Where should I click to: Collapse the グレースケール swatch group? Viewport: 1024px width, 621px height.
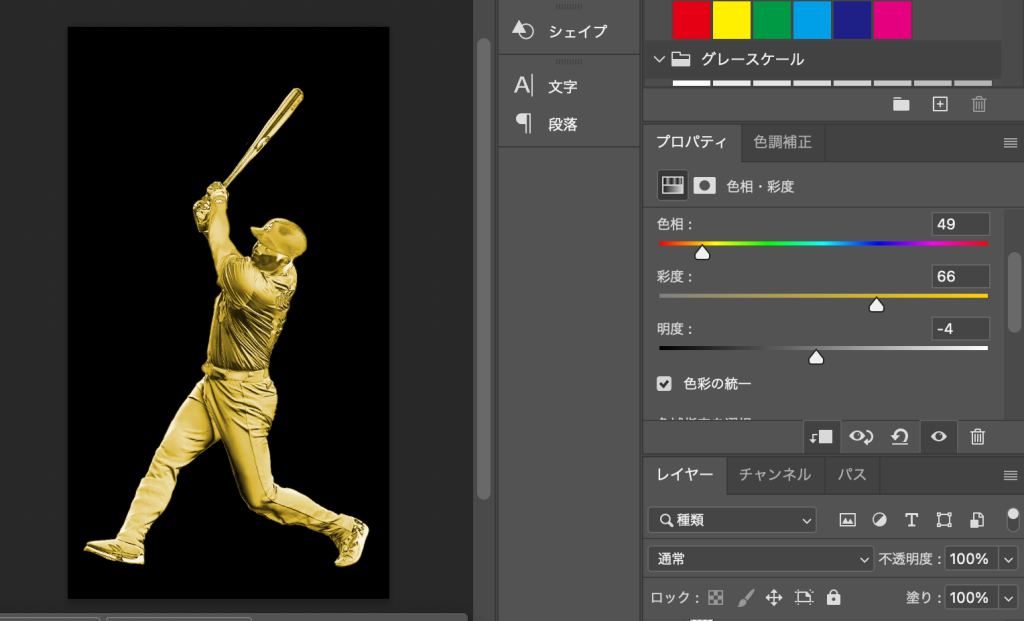(659, 59)
